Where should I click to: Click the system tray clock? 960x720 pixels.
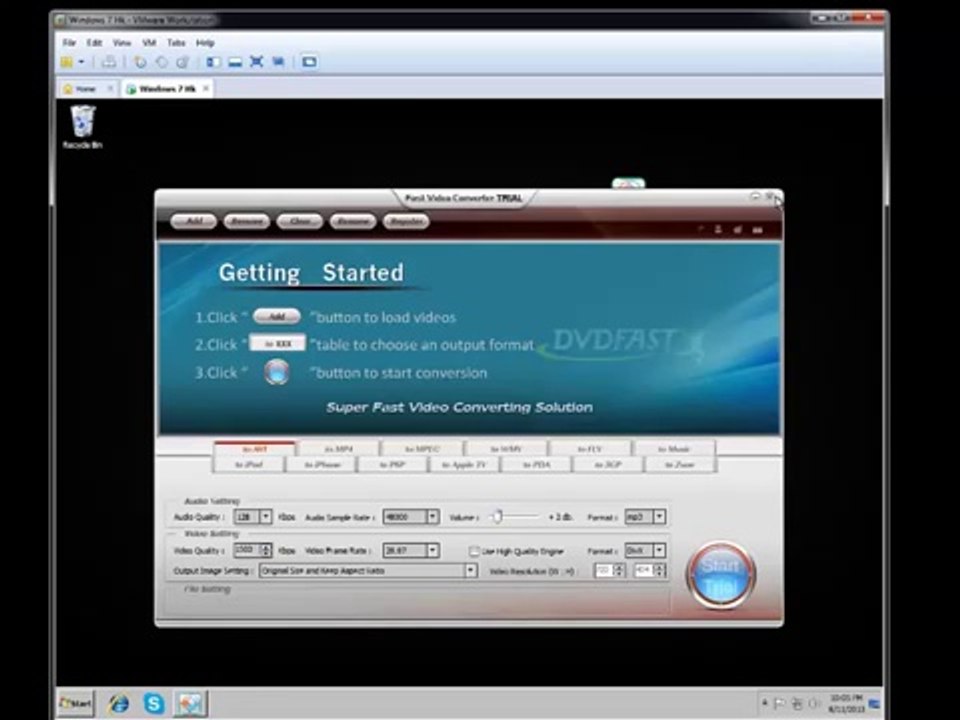(847, 703)
